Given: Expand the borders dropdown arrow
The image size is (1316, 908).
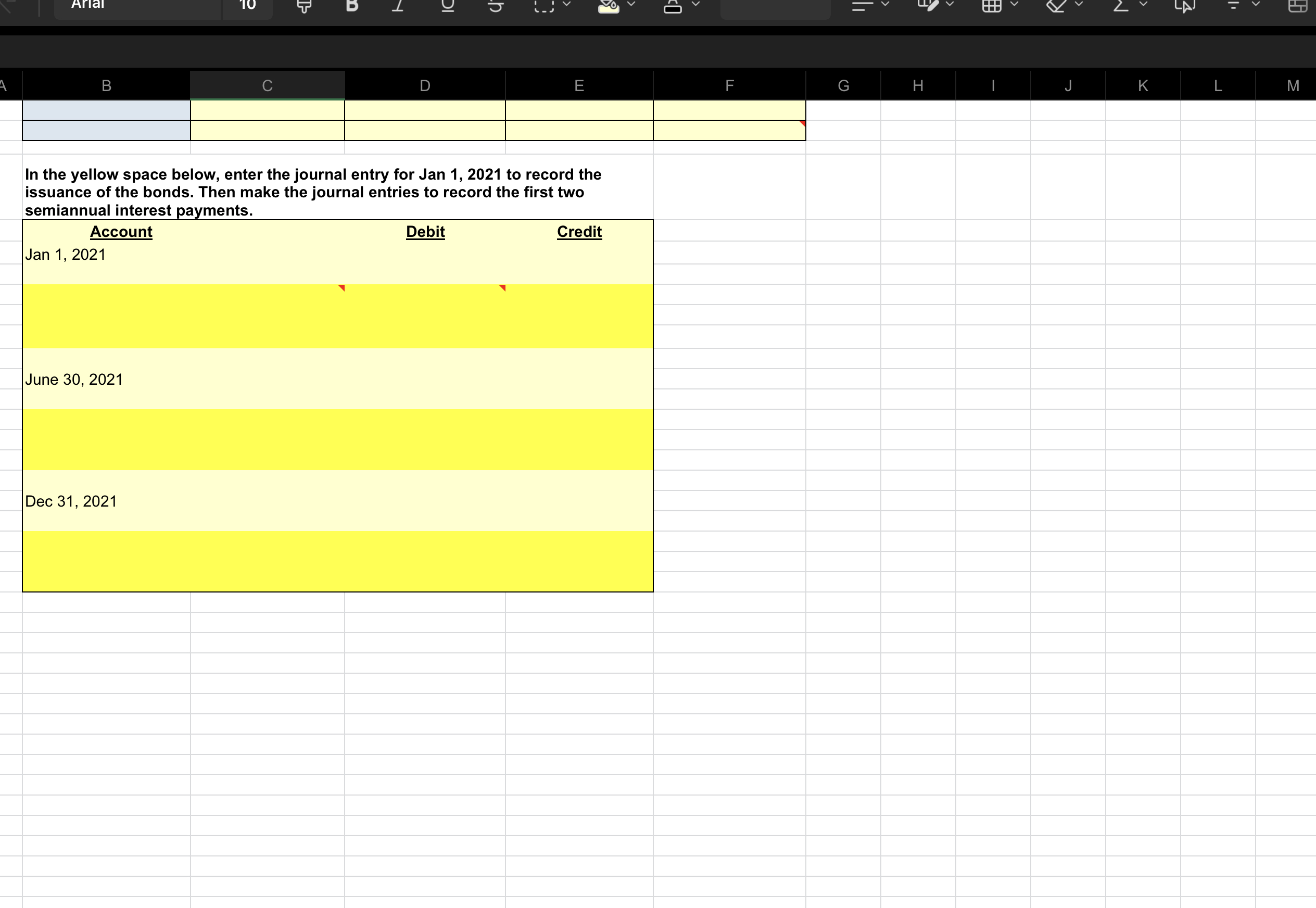Looking at the screenshot, I should 566,5.
